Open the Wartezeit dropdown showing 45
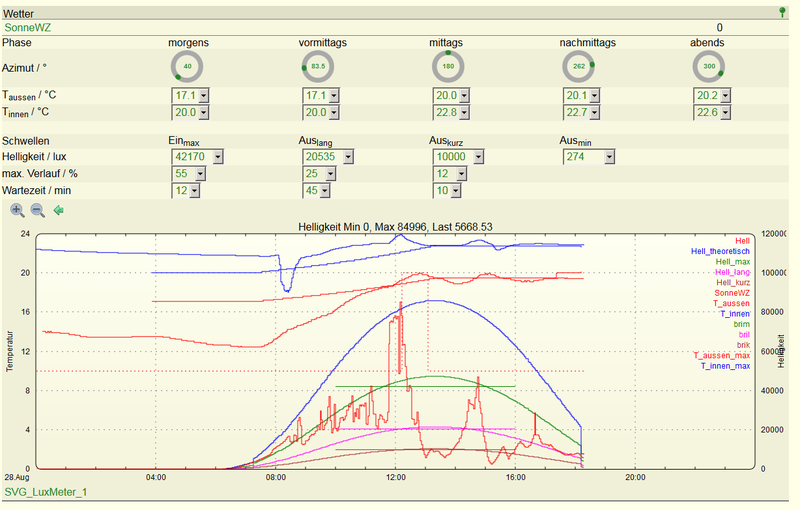The image size is (800, 510). [x=316, y=190]
